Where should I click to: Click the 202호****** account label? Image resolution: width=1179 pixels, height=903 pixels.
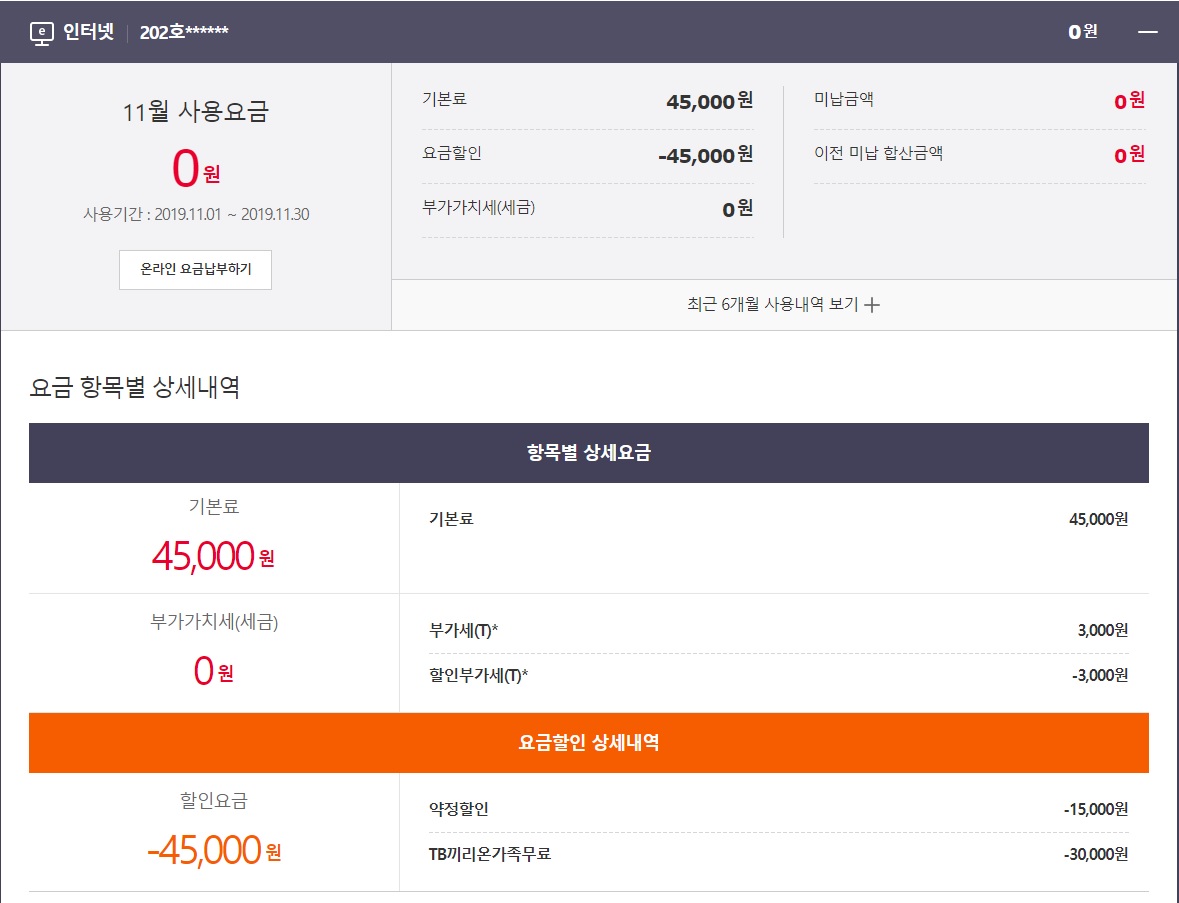point(184,32)
